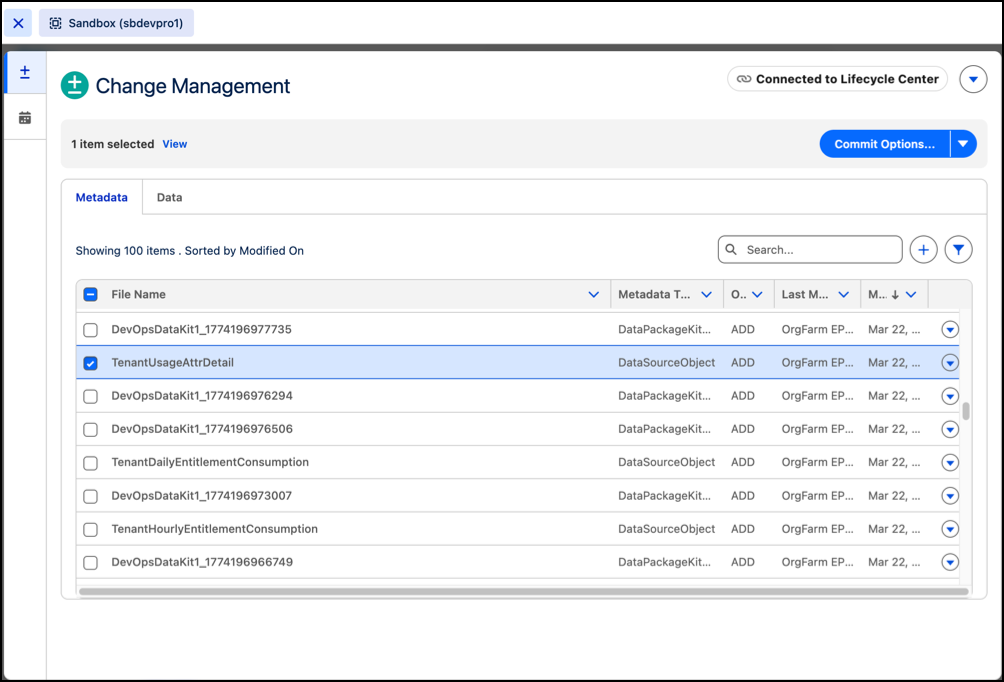1004x682 pixels.
Task: Click the TenantHourlyEntitlementConsumption file name
Action: pyautogui.click(x=215, y=529)
